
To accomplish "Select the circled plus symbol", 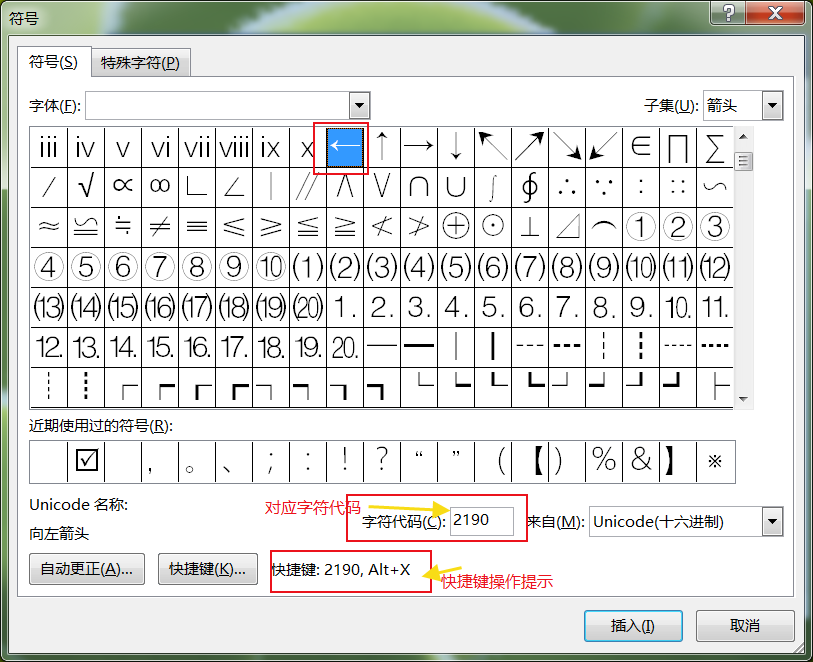I will [x=455, y=226].
